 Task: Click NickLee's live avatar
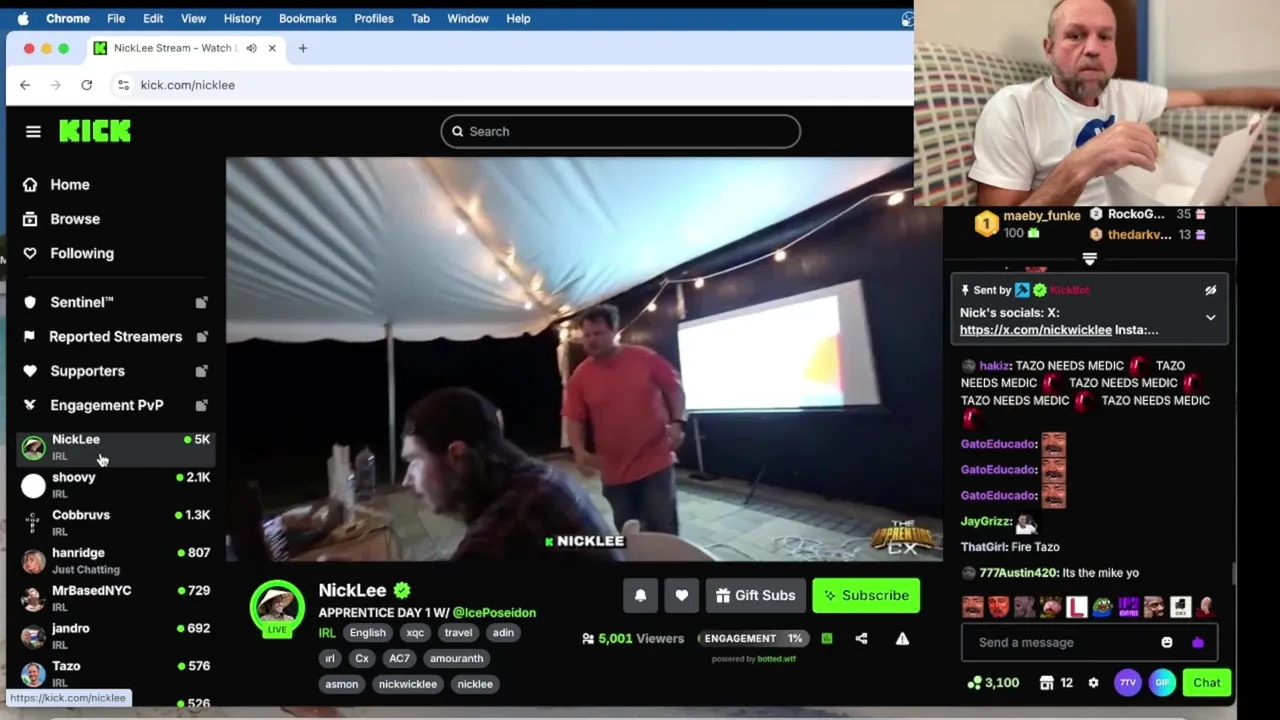(x=277, y=607)
